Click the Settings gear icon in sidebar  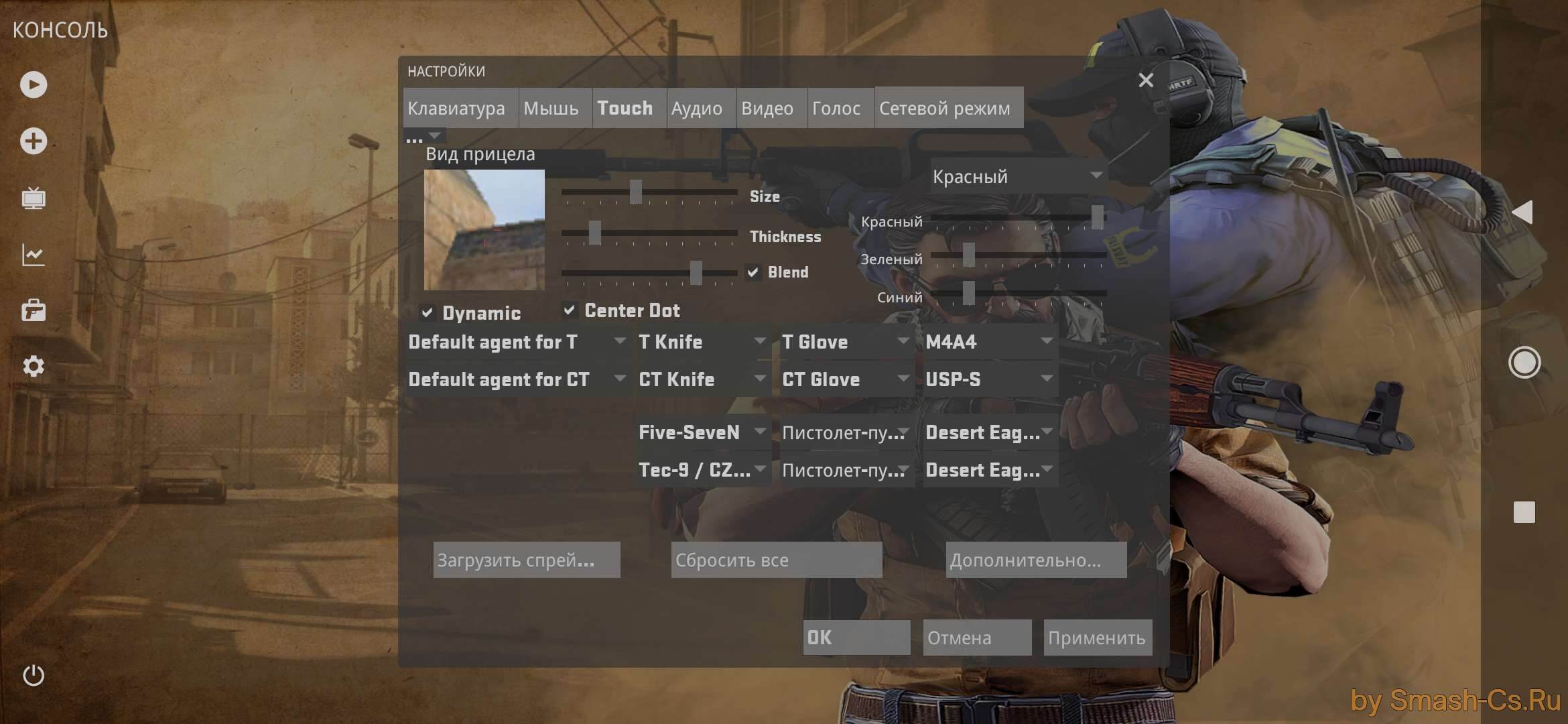(x=34, y=364)
